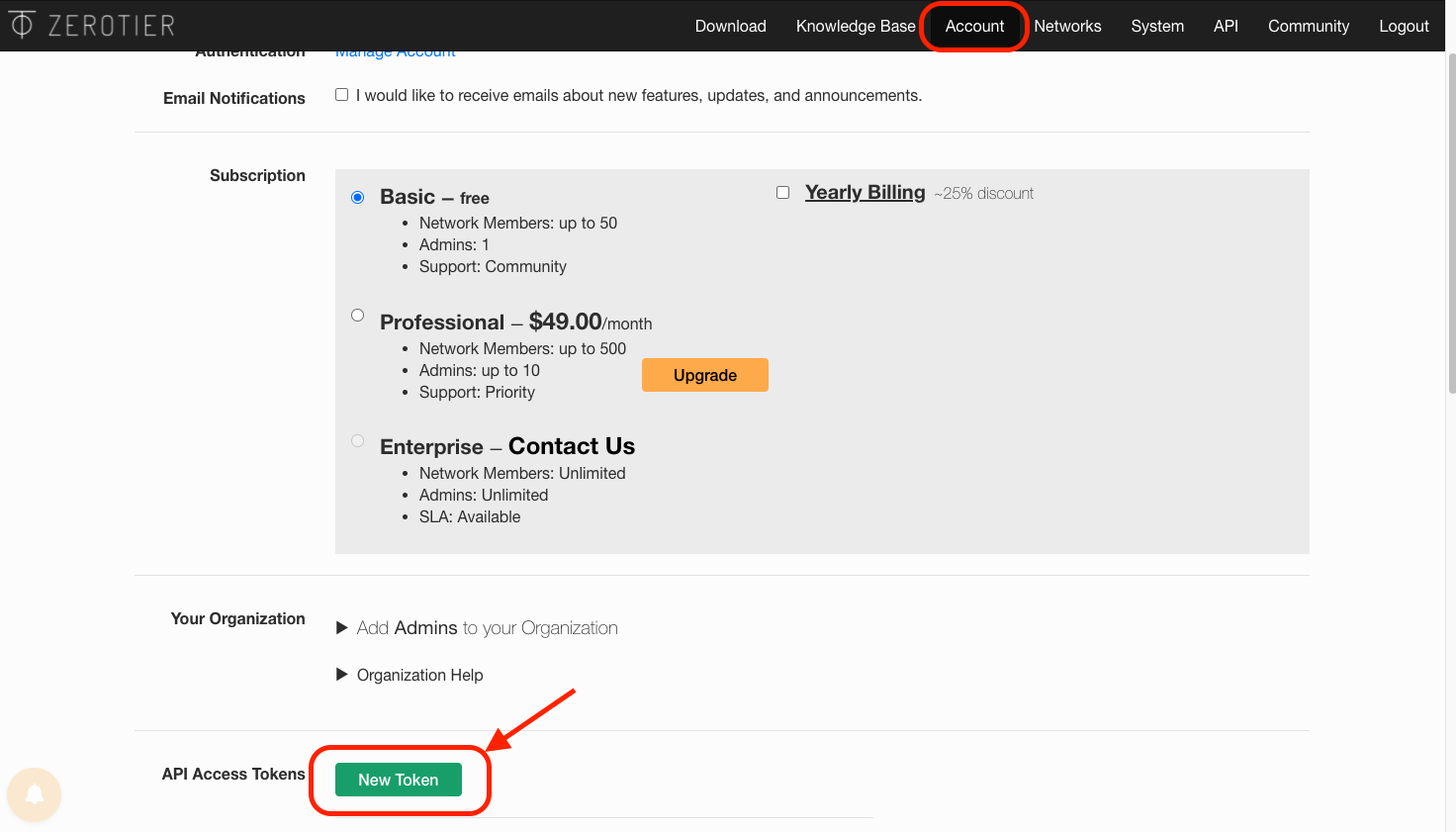Open the Download page
This screenshot has height=832, width=1456.
(730, 26)
